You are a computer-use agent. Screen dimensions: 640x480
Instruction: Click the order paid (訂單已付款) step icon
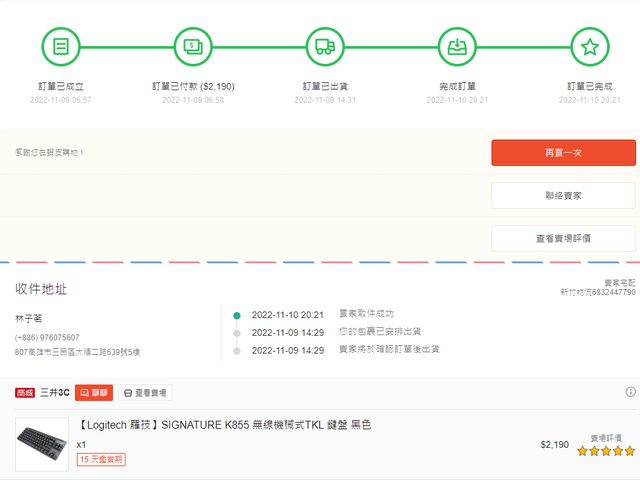(192, 46)
